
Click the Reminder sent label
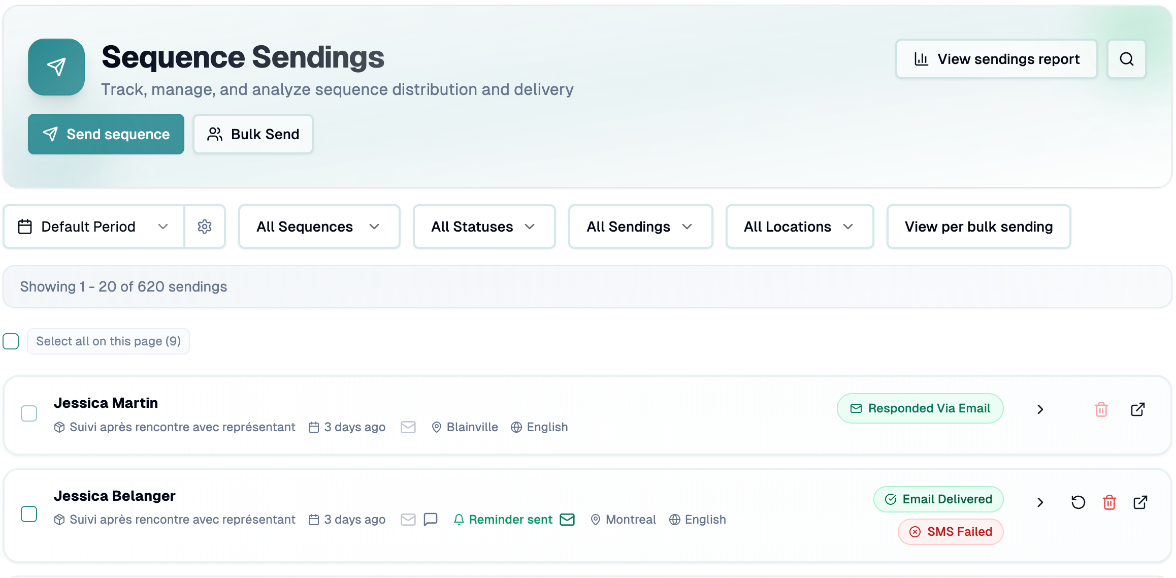pyautogui.click(x=511, y=520)
